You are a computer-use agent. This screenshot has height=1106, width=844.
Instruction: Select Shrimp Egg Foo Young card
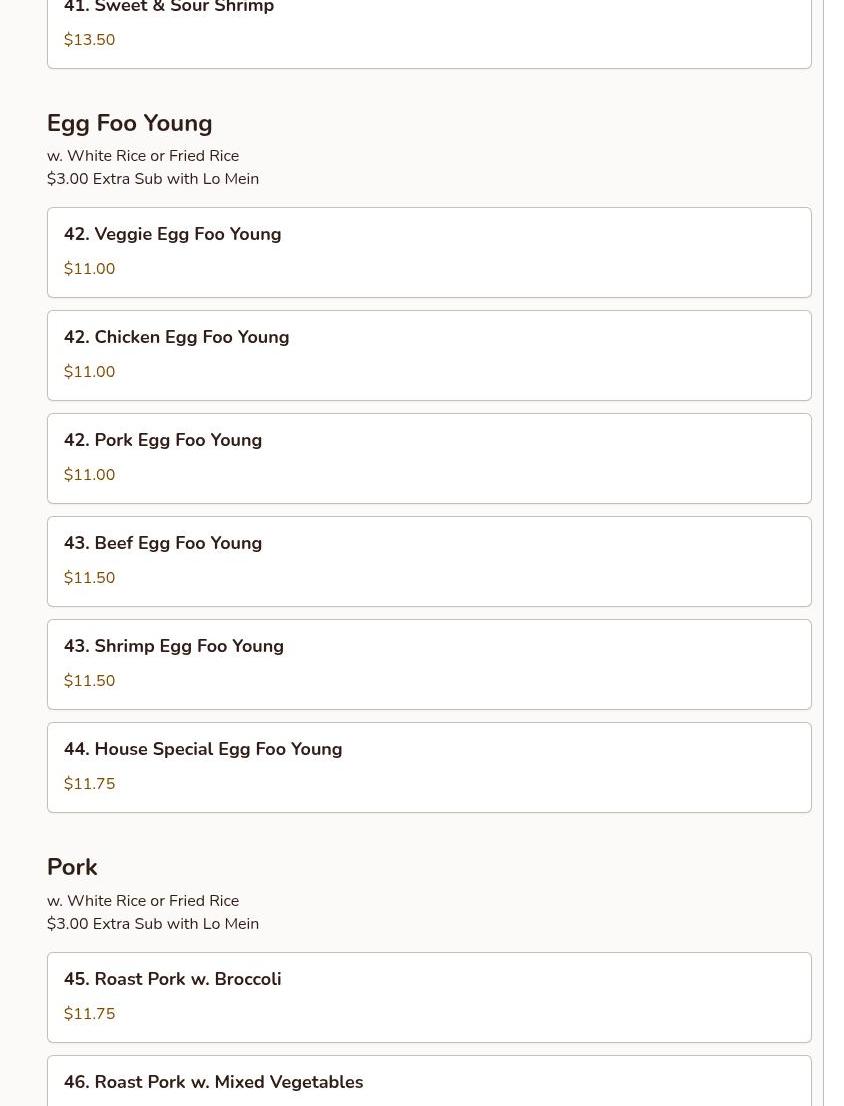tap(428, 664)
